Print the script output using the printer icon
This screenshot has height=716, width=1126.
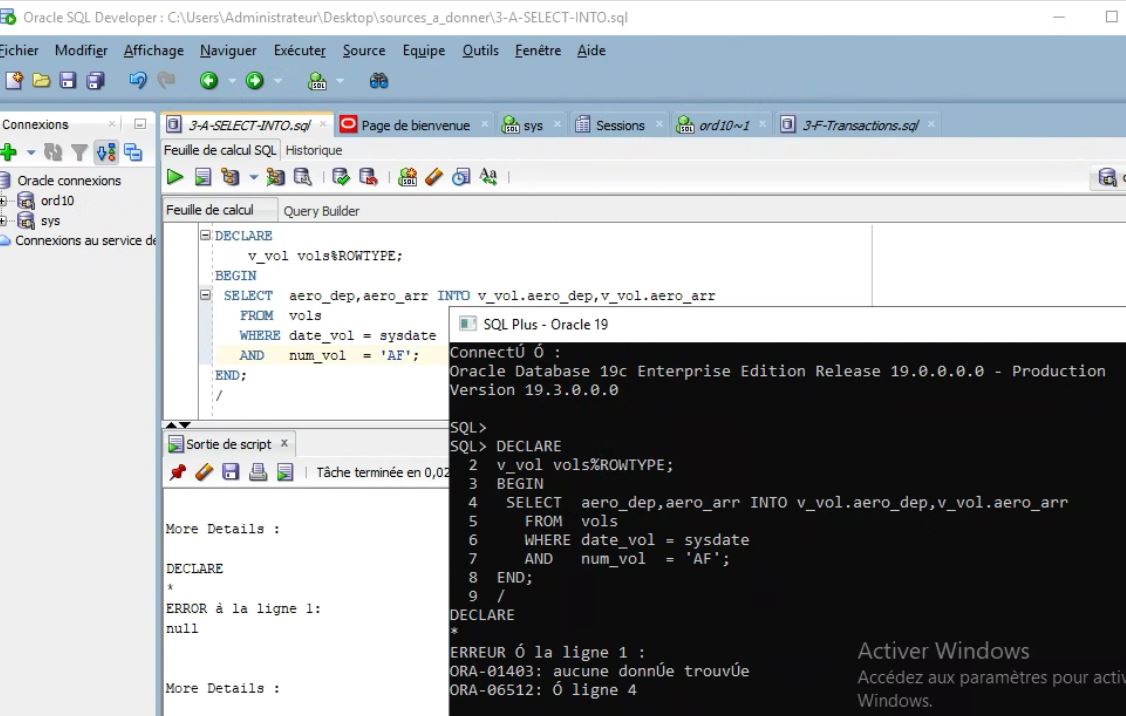258,472
